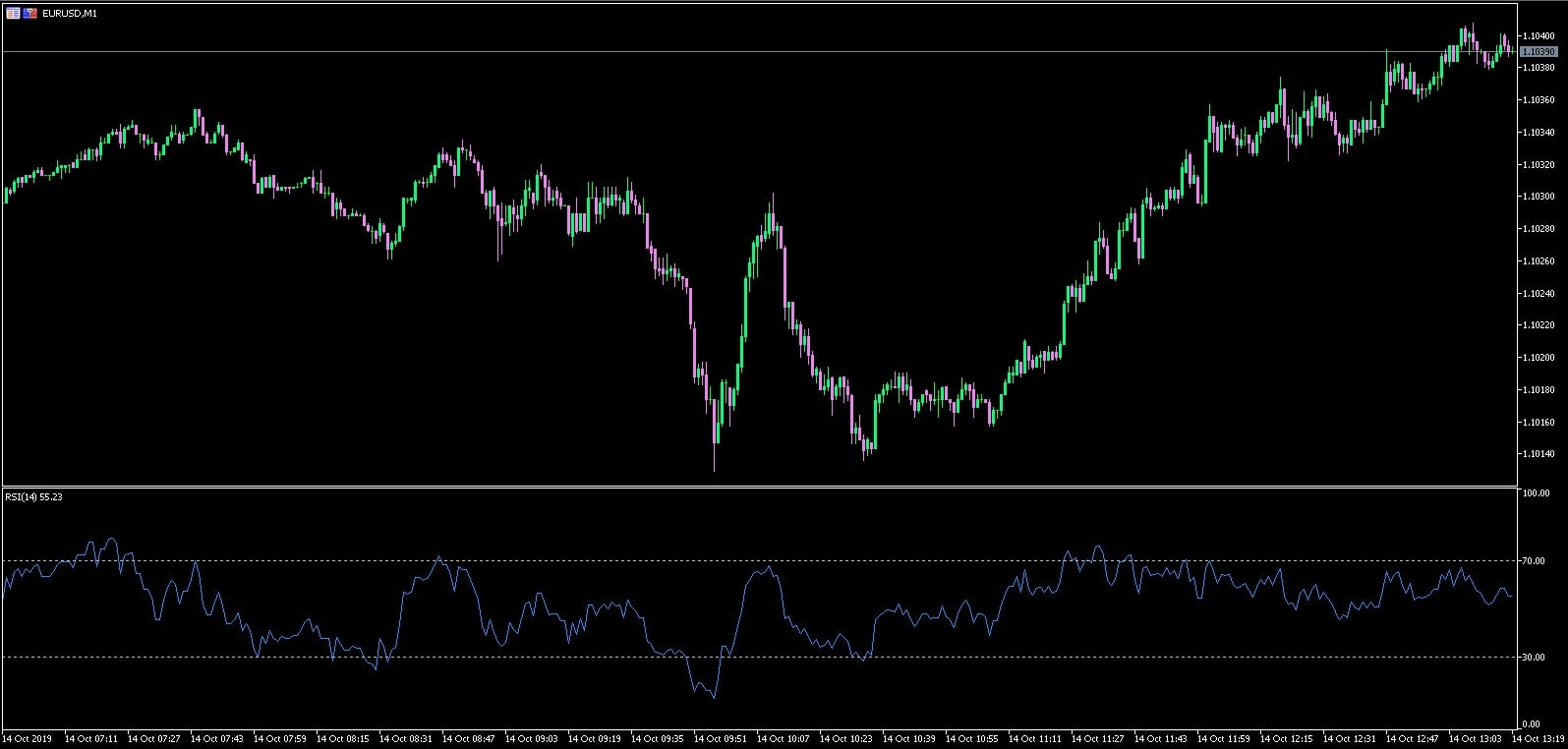Click the 14 Oct 09:19 time label
The height and width of the screenshot is (749, 1568).
pos(595,738)
